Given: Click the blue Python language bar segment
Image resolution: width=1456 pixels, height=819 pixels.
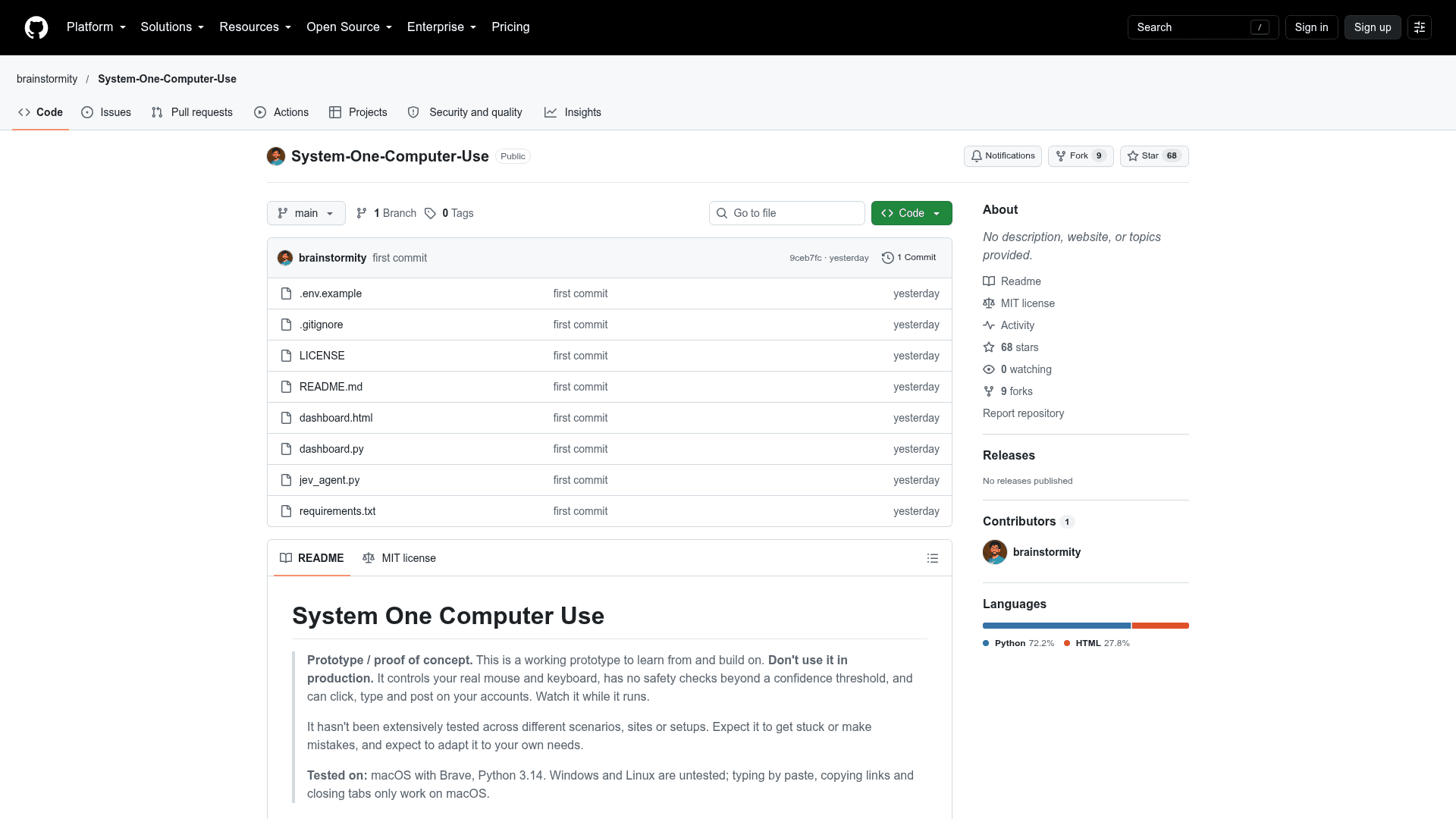Looking at the screenshot, I should 1056,626.
